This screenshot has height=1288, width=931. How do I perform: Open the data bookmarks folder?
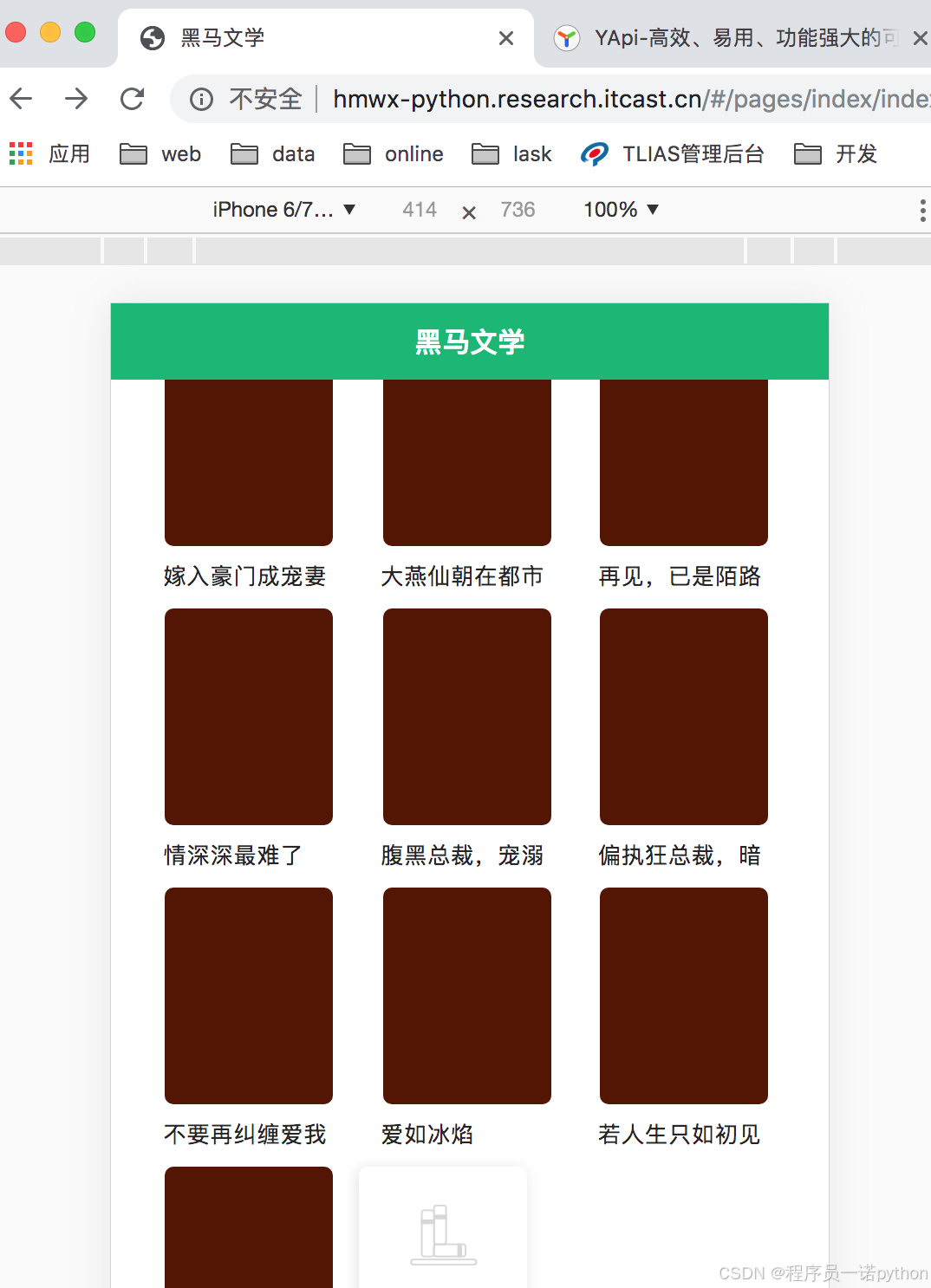272,154
